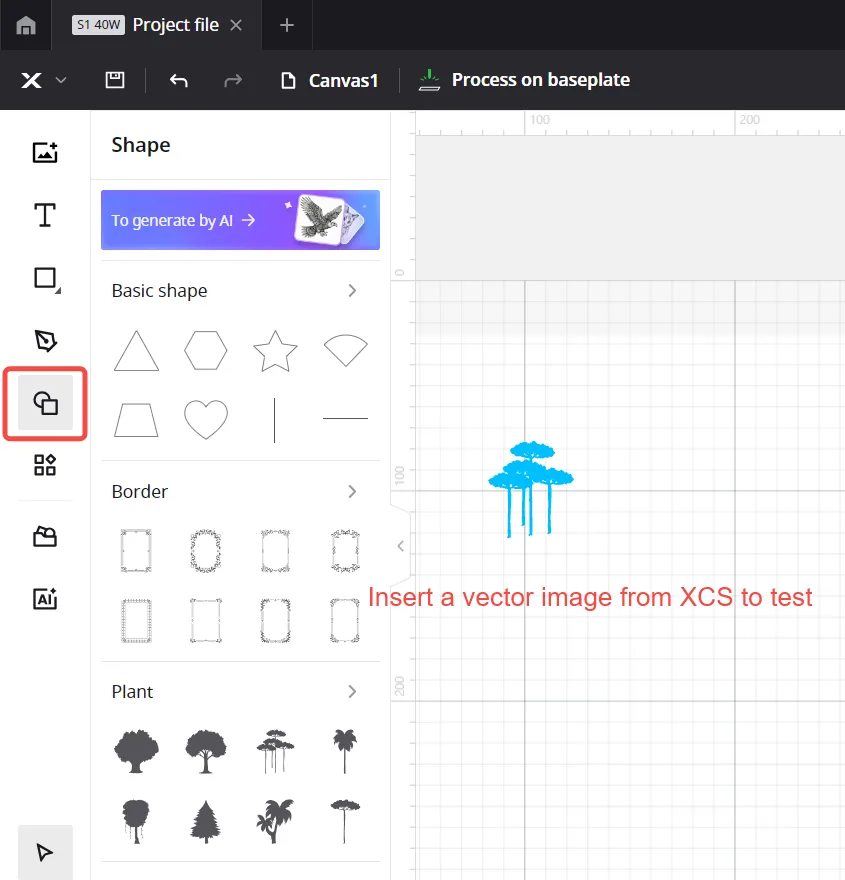Insert the pine tree plant shape
Screen dimensions: 845x880
click(205, 822)
